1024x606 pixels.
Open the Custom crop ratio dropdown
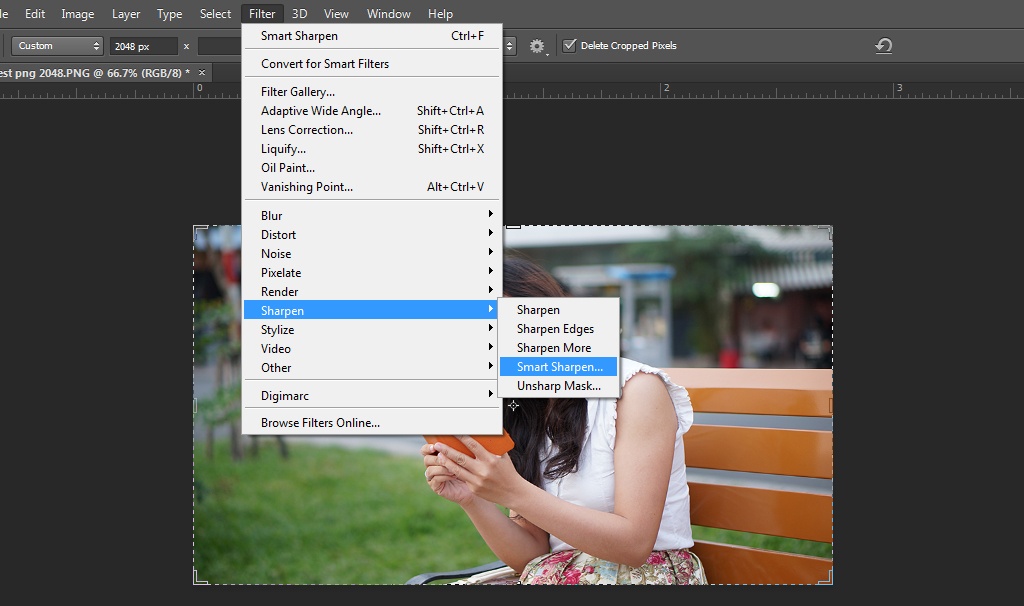click(x=58, y=46)
